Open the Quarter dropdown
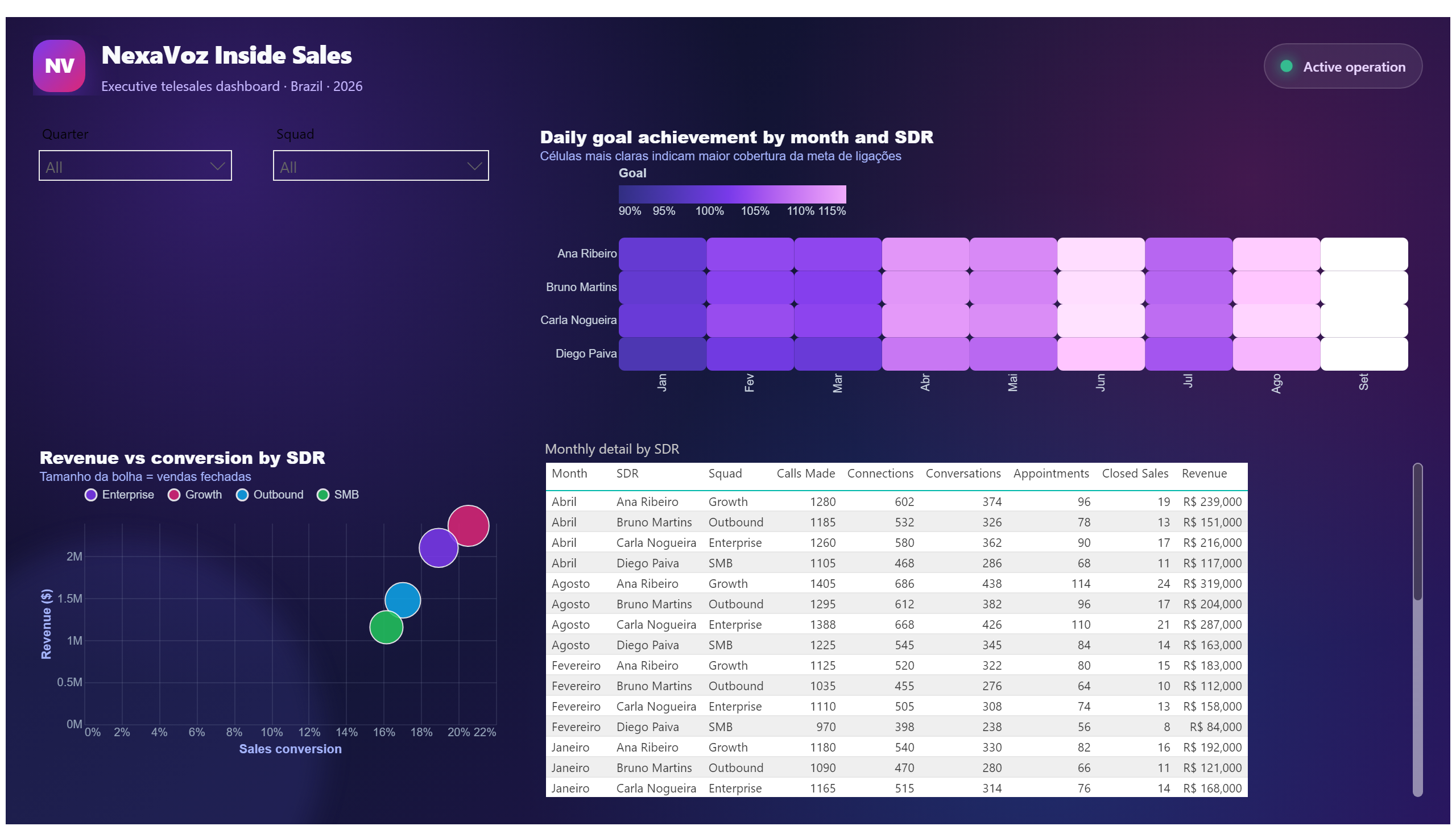This screenshot has height=830, width=1456. point(135,166)
